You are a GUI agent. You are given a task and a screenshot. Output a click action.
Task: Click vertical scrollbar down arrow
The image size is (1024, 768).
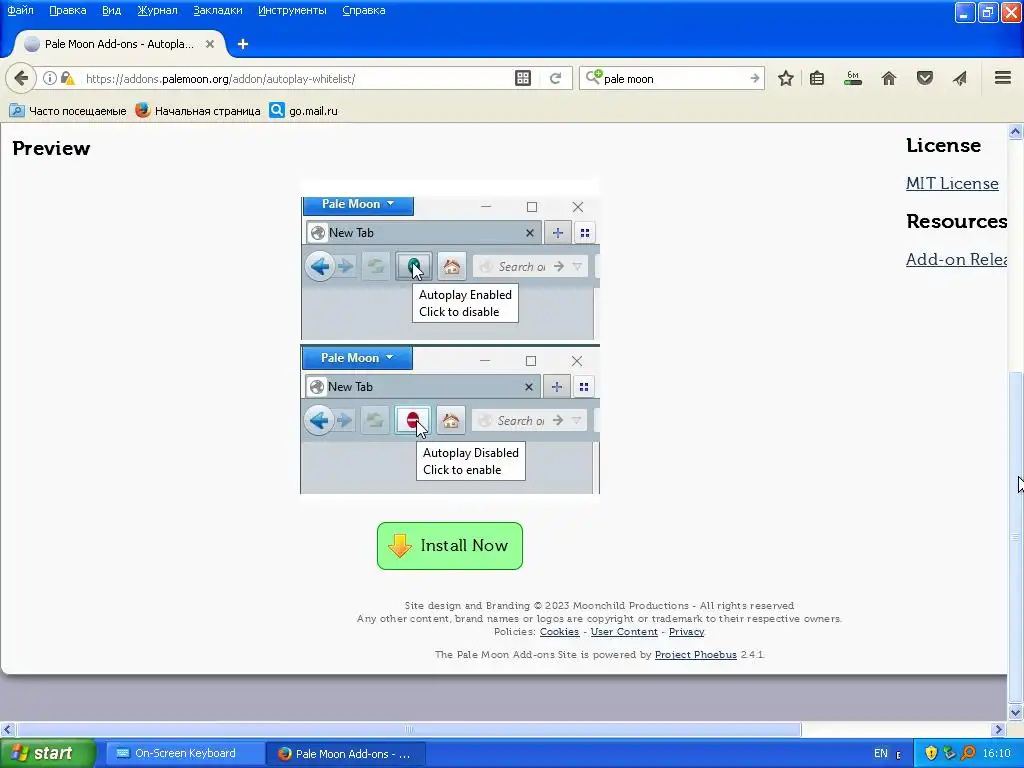click(x=1015, y=712)
